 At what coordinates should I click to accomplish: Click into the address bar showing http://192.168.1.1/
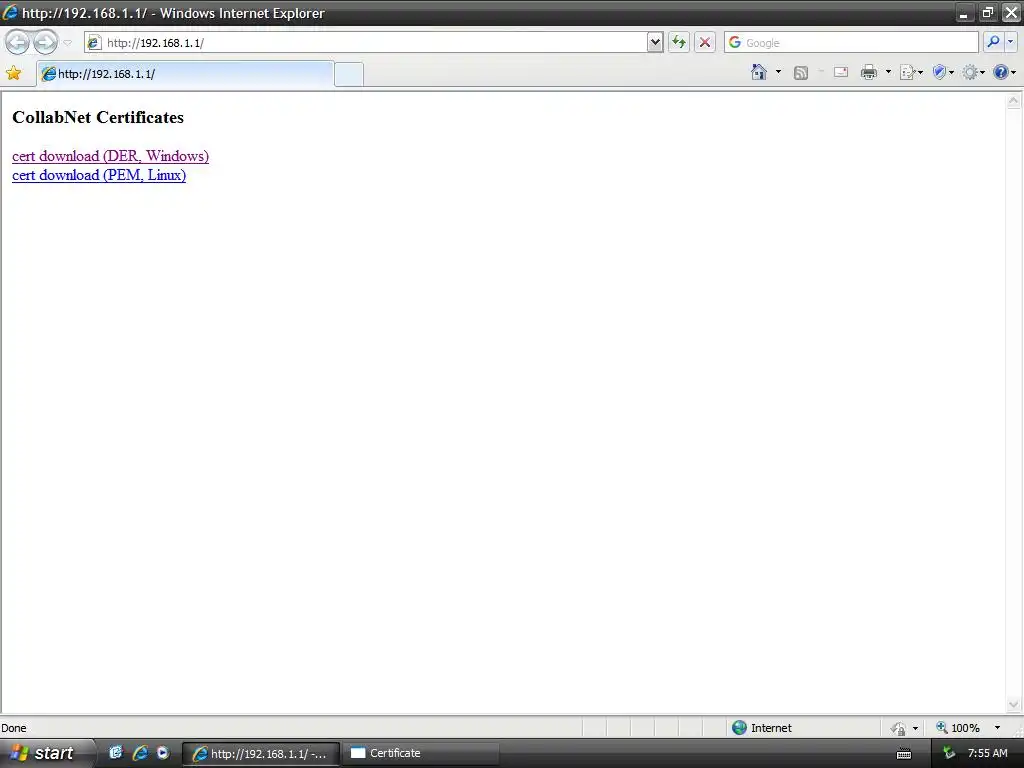[366, 42]
